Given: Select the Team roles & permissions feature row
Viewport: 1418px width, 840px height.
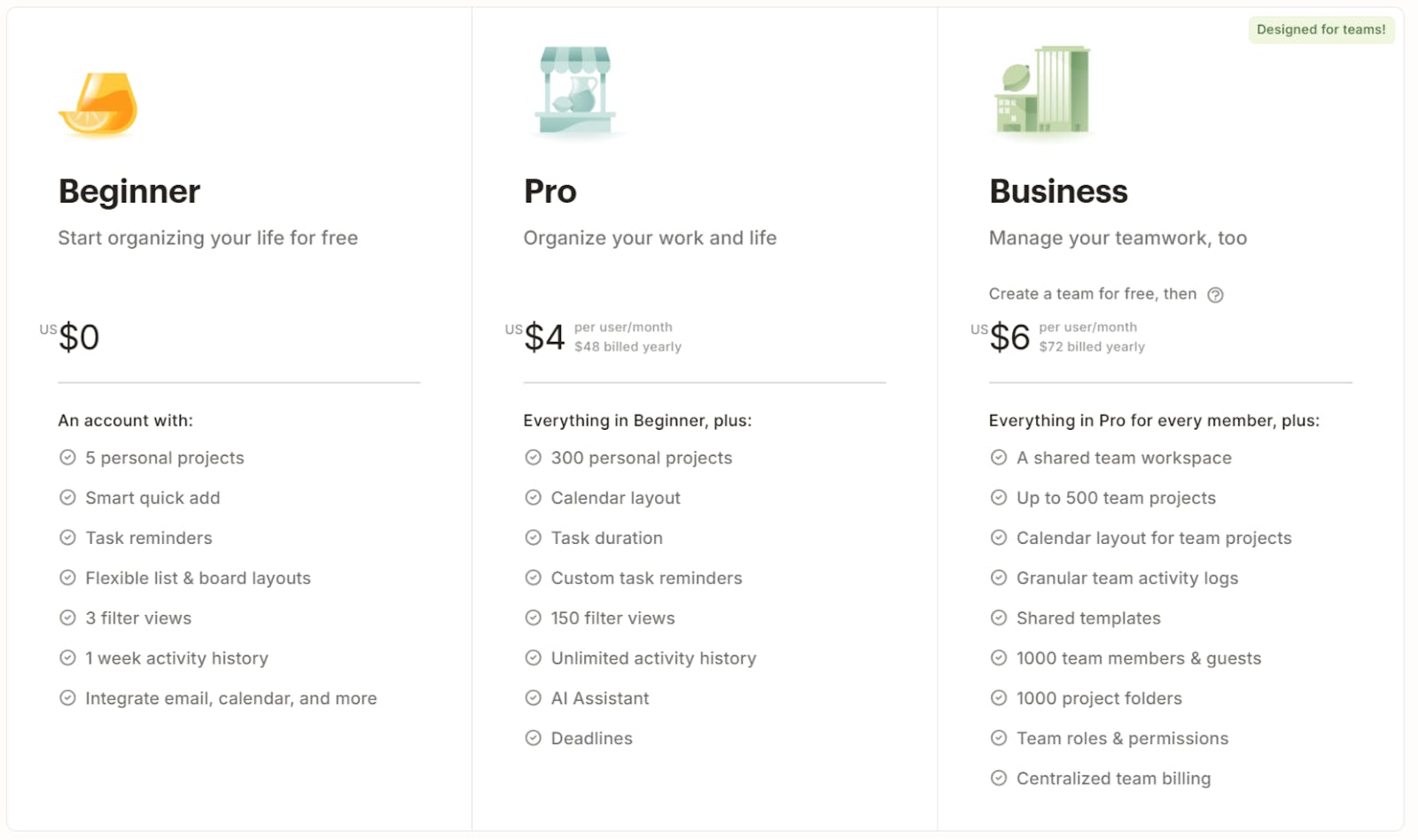Looking at the screenshot, I should 1122,737.
